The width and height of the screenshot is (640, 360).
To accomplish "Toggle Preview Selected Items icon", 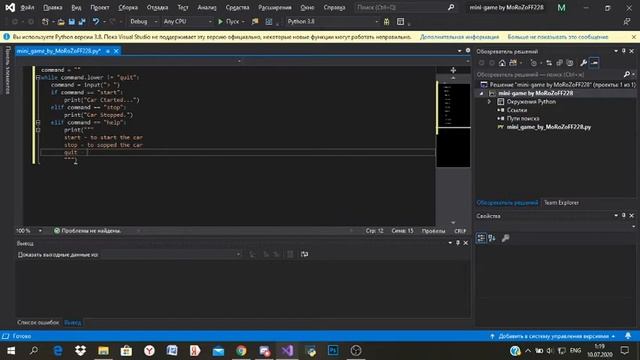I will coord(594,63).
